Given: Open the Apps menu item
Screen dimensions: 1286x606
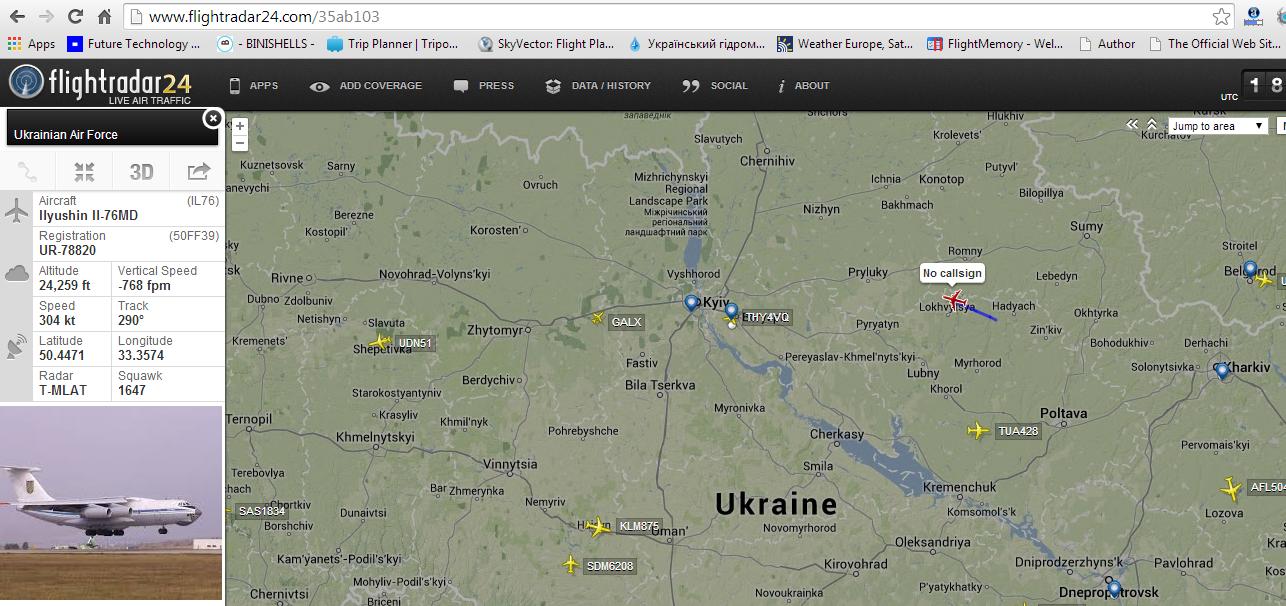Looking at the screenshot, I should click(253, 86).
